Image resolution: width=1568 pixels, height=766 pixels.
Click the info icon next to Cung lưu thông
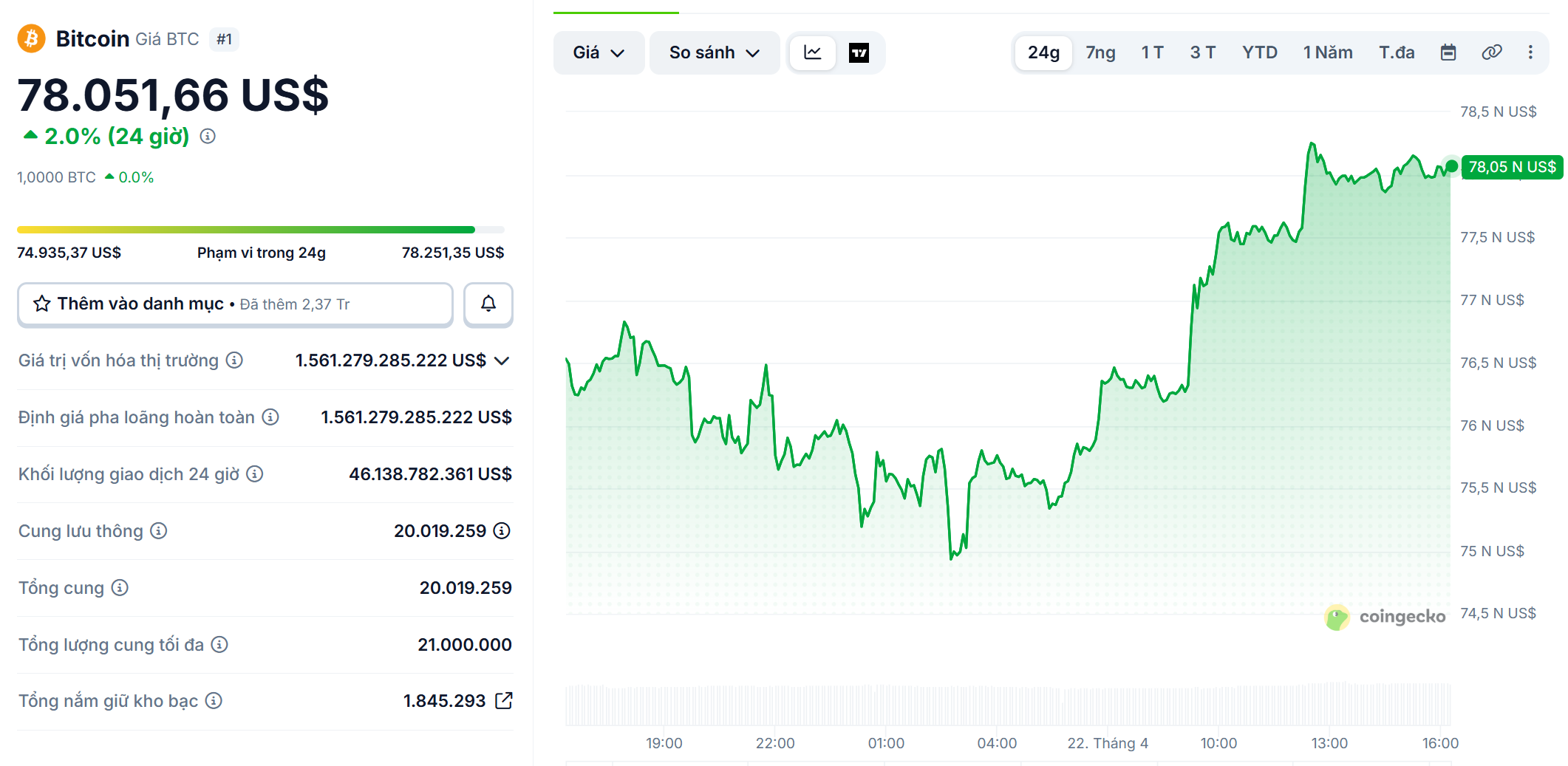pyautogui.click(x=157, y=531)
